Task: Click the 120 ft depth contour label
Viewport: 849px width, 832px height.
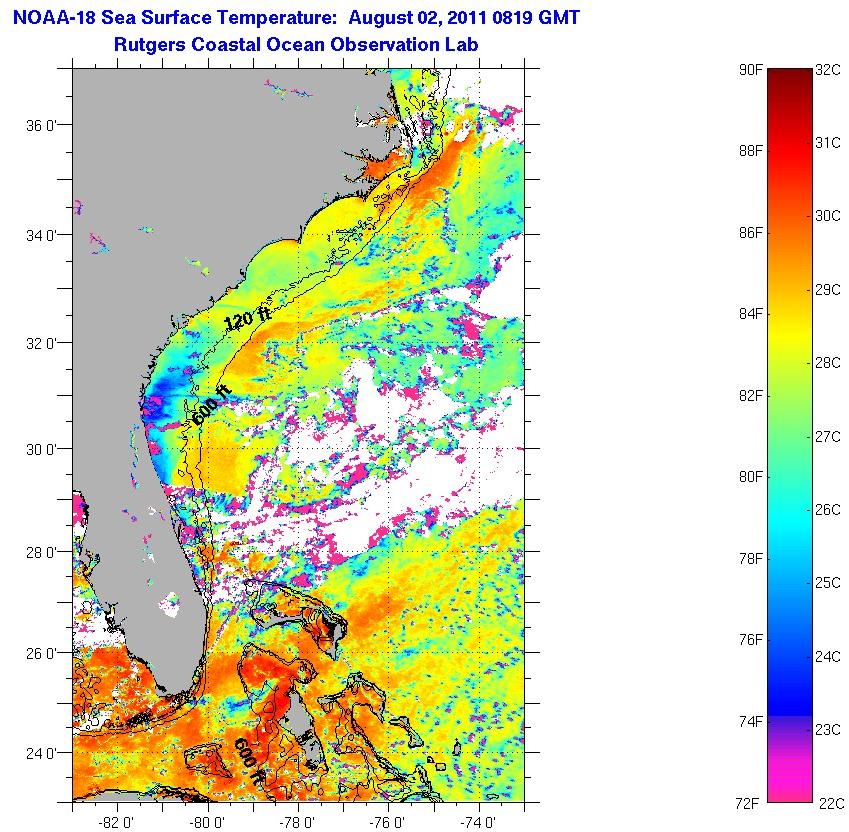Action: pos(246,318)
